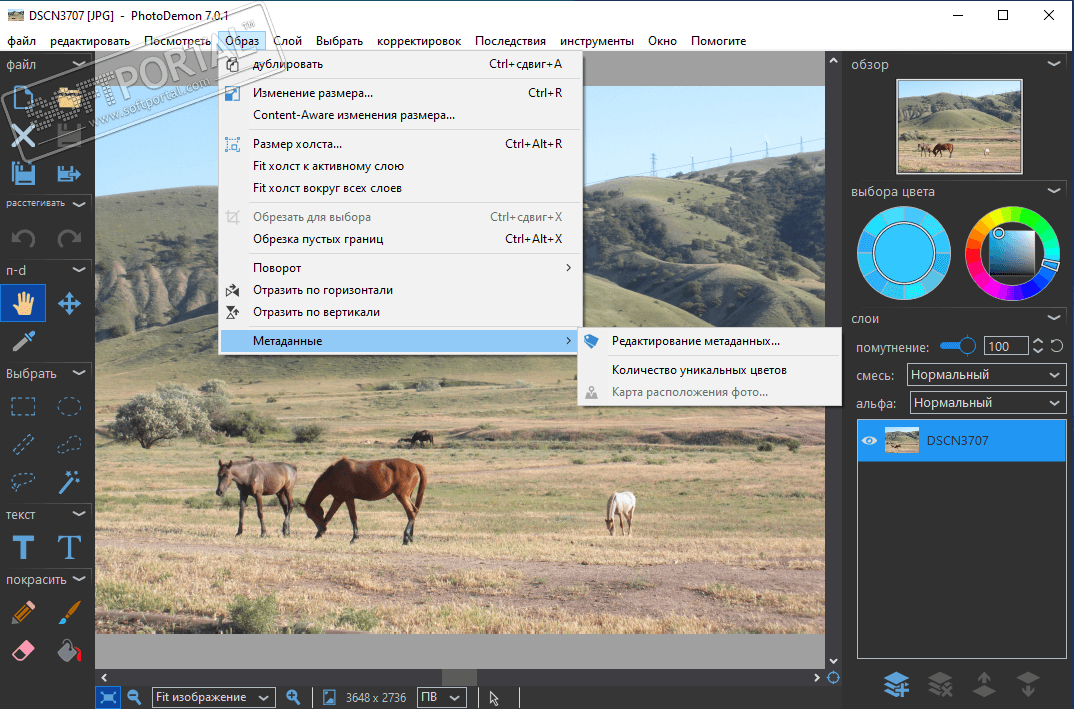Choose the paintbrush tool
1074x709 pixels.
pos(68,612)
